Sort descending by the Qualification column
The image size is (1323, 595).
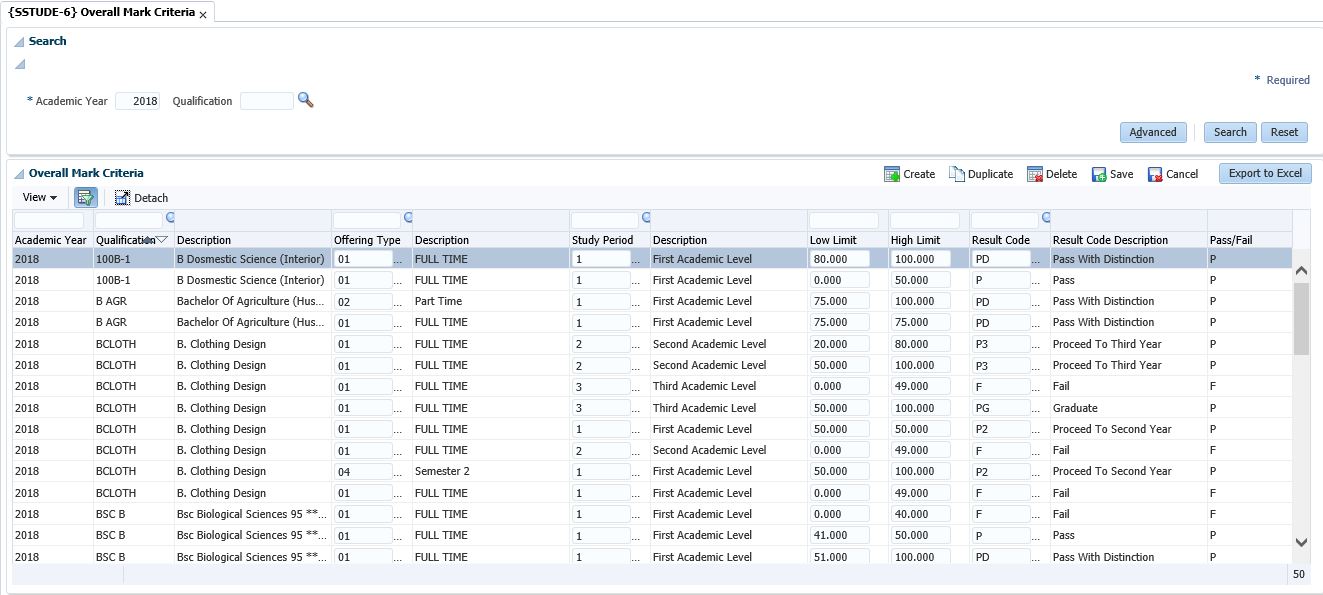161,240
